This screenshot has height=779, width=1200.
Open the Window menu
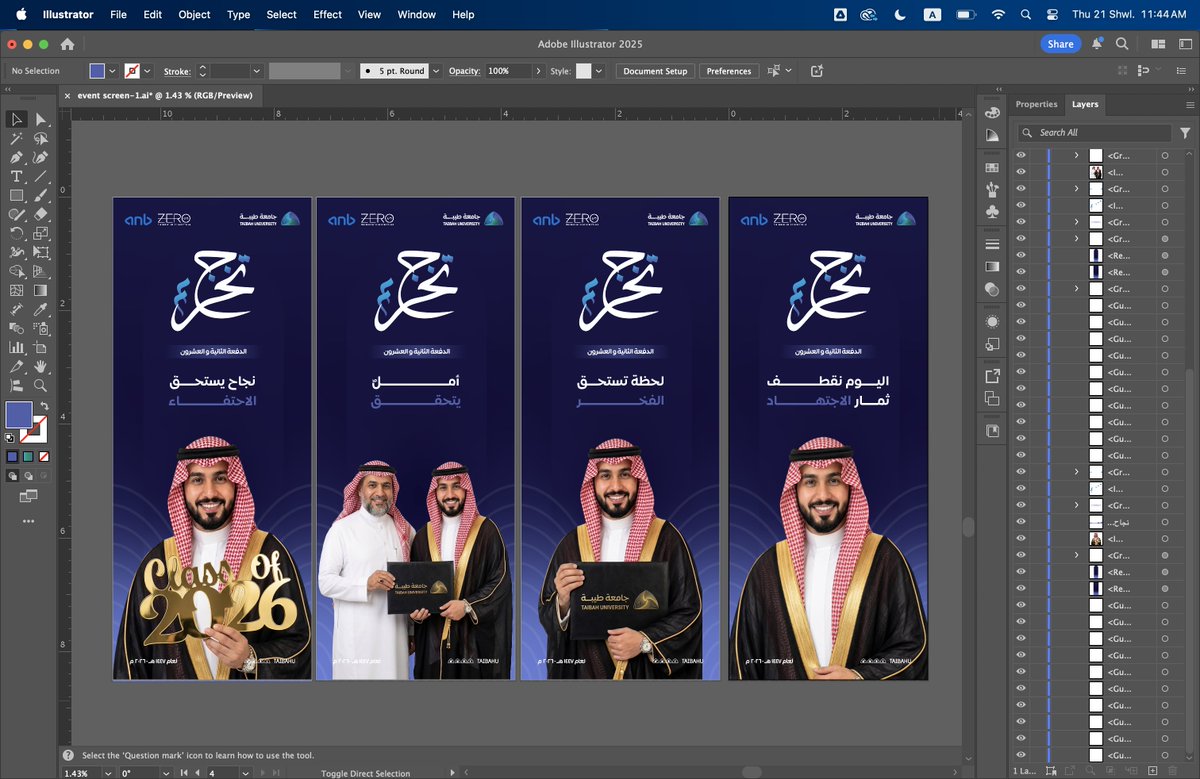click(x=416, y=15)
